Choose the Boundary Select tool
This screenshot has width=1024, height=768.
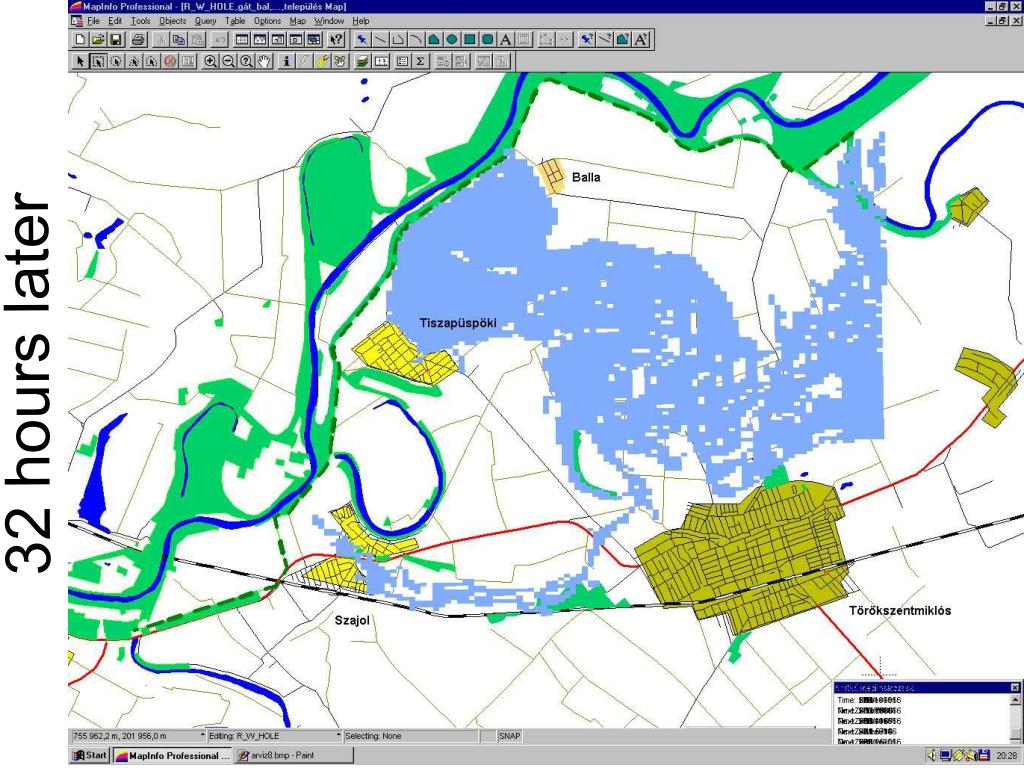151,61
